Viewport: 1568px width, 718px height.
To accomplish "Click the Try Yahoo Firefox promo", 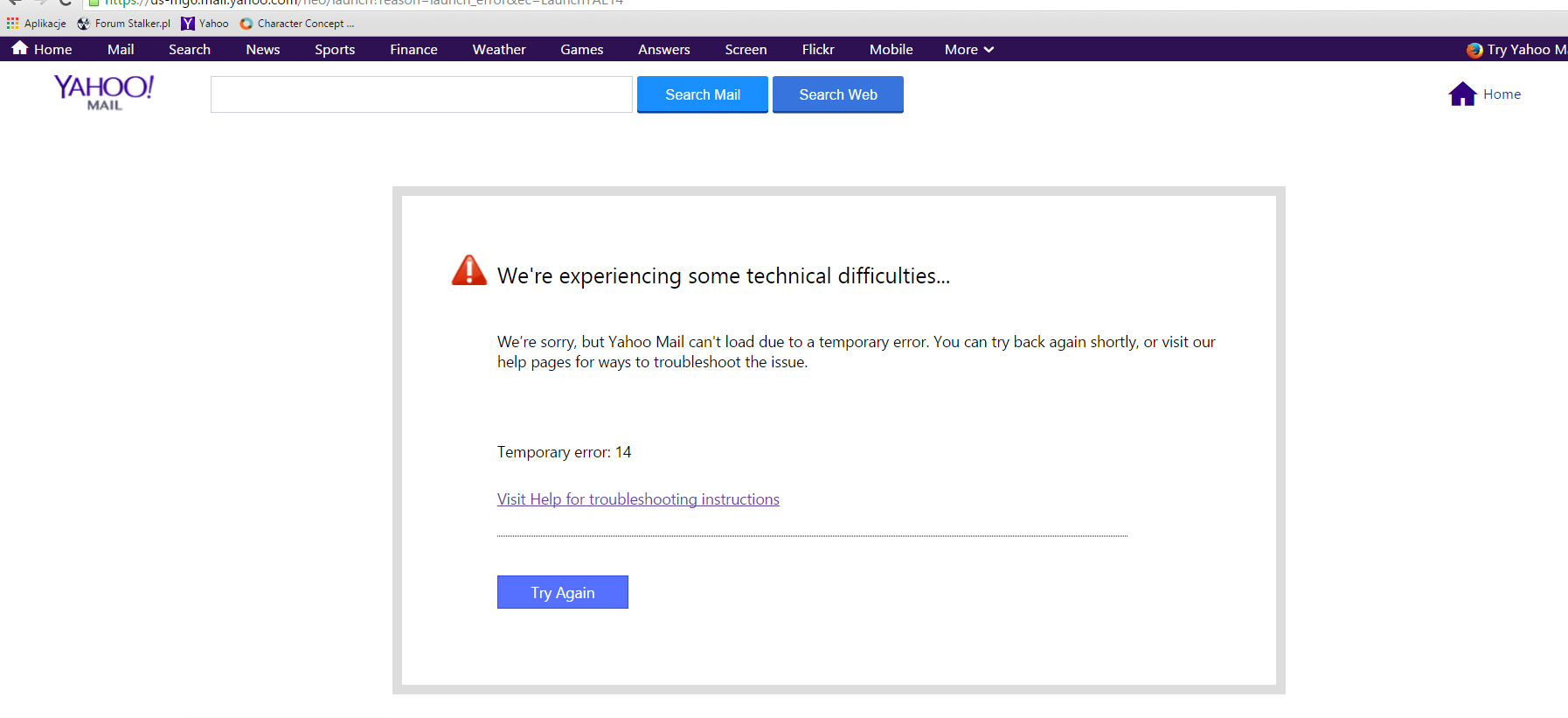I will pyautogui.click(x=1516, y=49).
